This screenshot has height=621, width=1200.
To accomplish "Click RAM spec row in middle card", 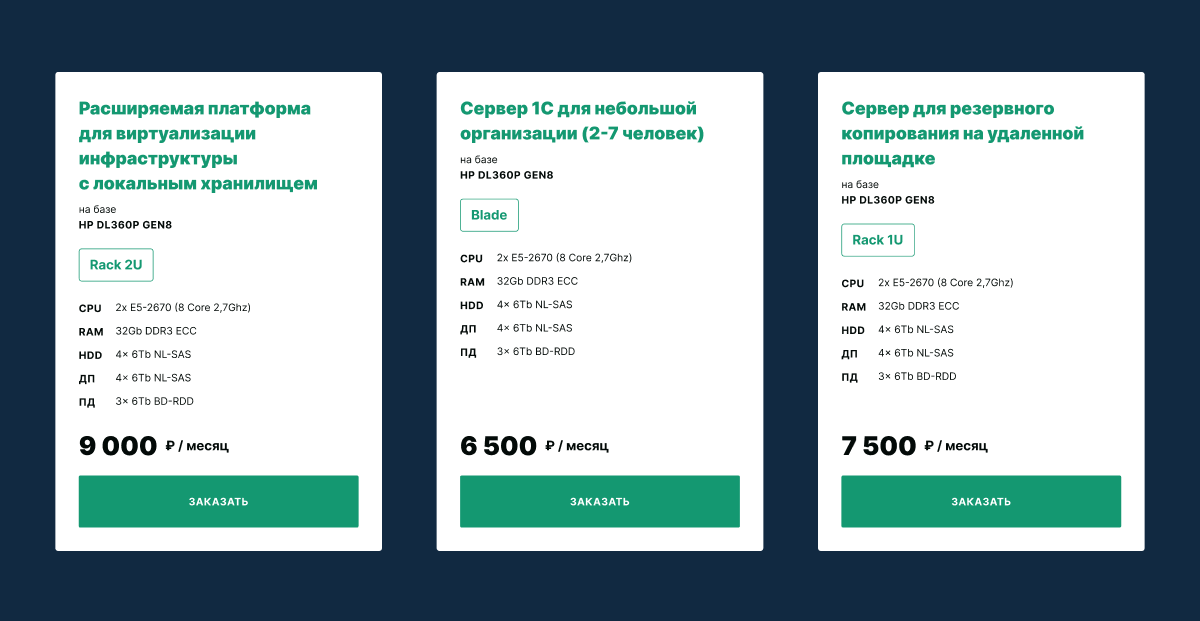I will [519, 282].
